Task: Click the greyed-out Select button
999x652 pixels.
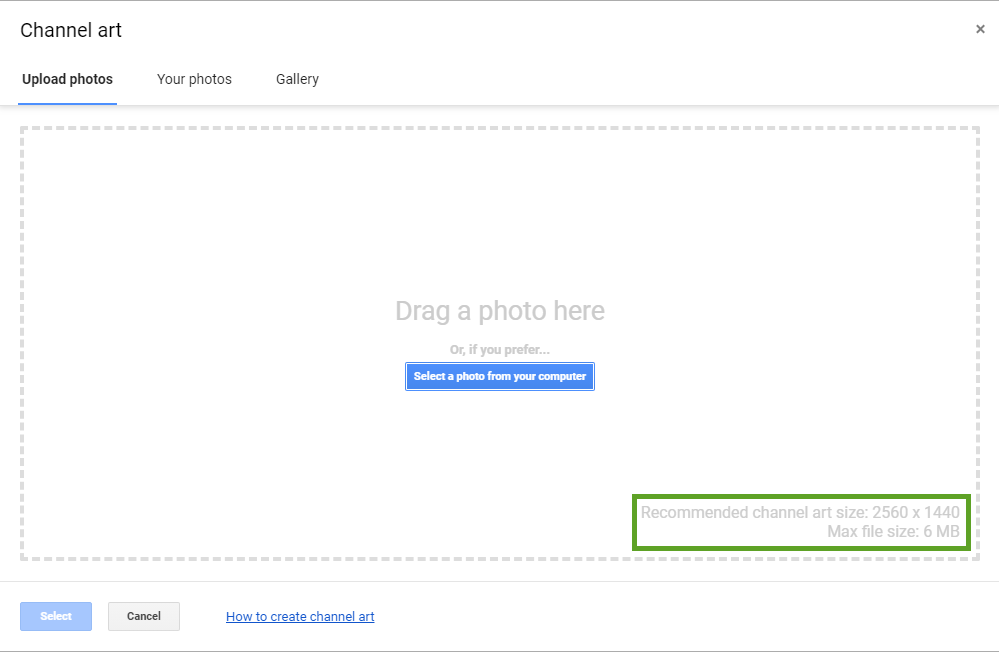Action: pyautogui.click(x=56, y=616)
